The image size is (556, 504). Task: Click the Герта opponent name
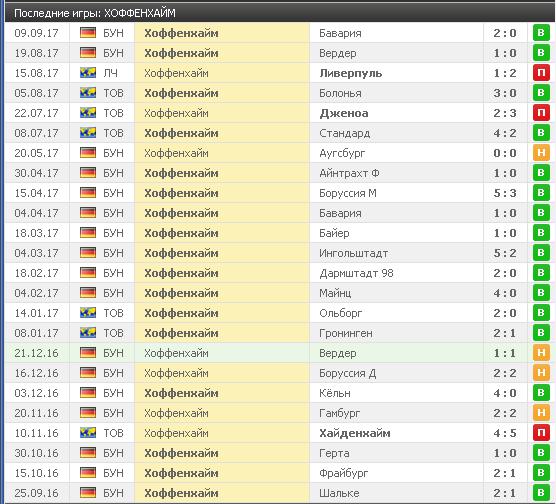coord(334,453)
